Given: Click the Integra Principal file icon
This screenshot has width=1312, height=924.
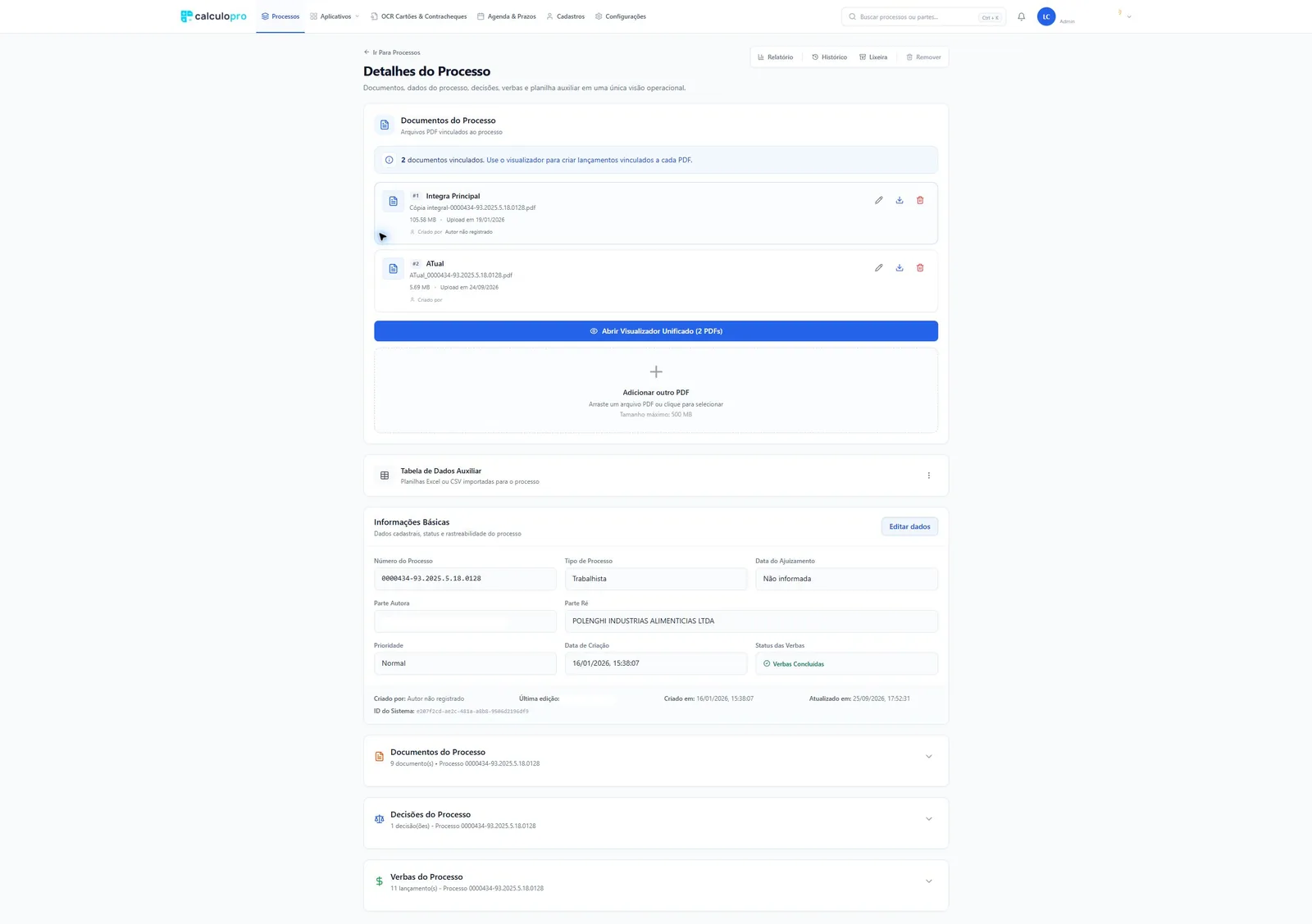Looking at the screenshot, I should click(x=394, y=201).
